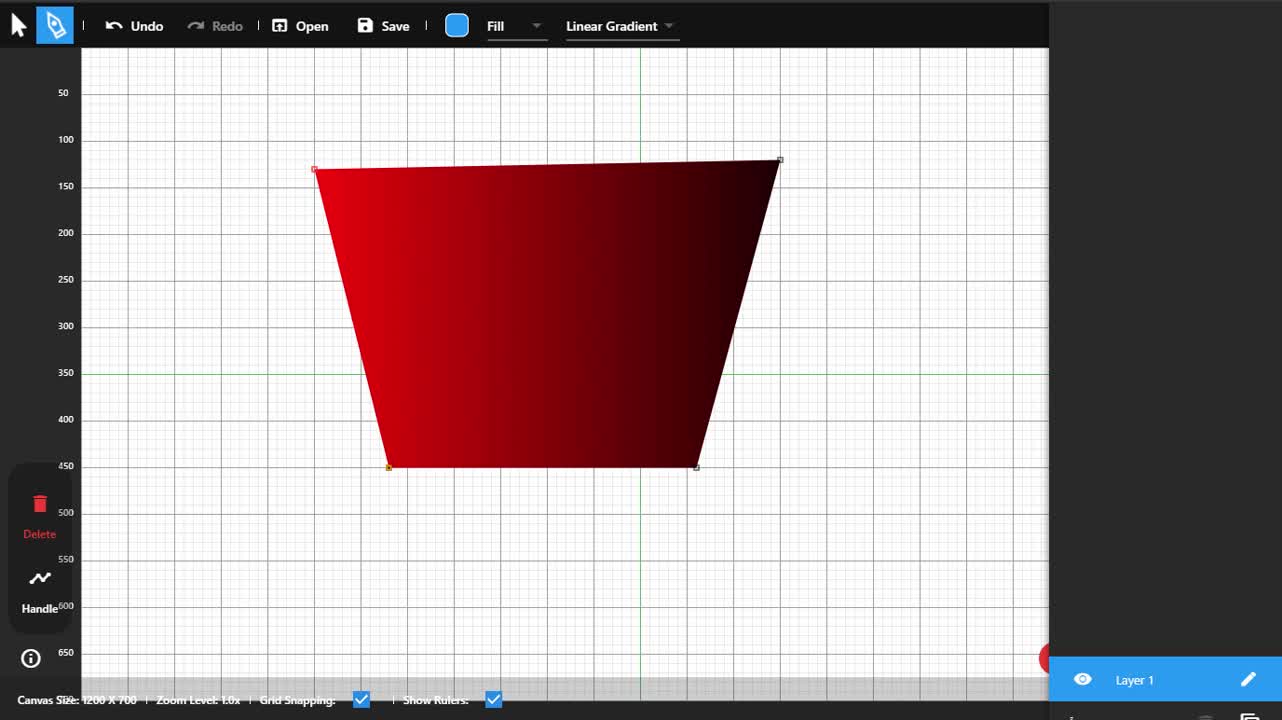Select the top-right anchor point of trapezoid
Image resolution: width=1282 pixels, height=720 pixels.
point(780,160)
